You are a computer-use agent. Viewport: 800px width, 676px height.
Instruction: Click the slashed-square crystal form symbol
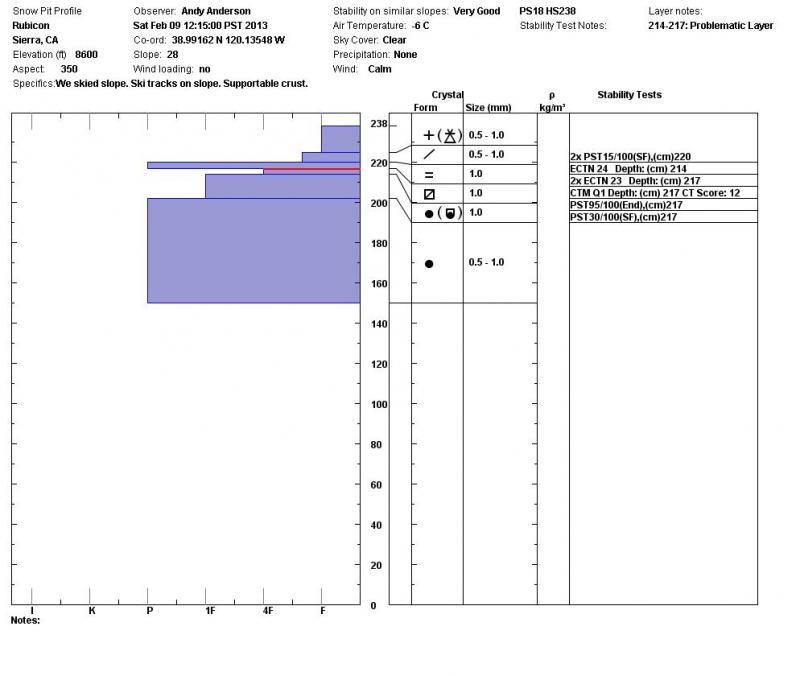pyautogui.click(x=429, y=193)
